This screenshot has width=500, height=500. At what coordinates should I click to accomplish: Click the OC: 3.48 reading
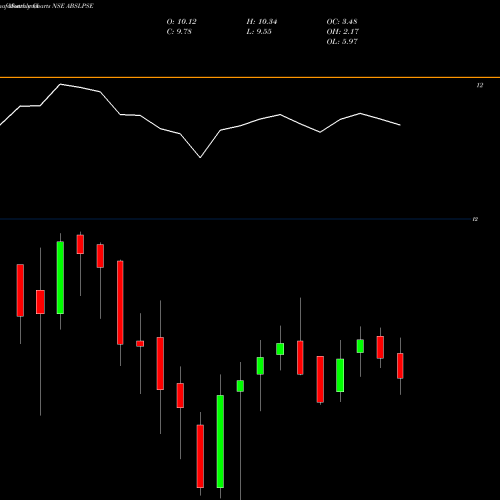tap(342, 22)
